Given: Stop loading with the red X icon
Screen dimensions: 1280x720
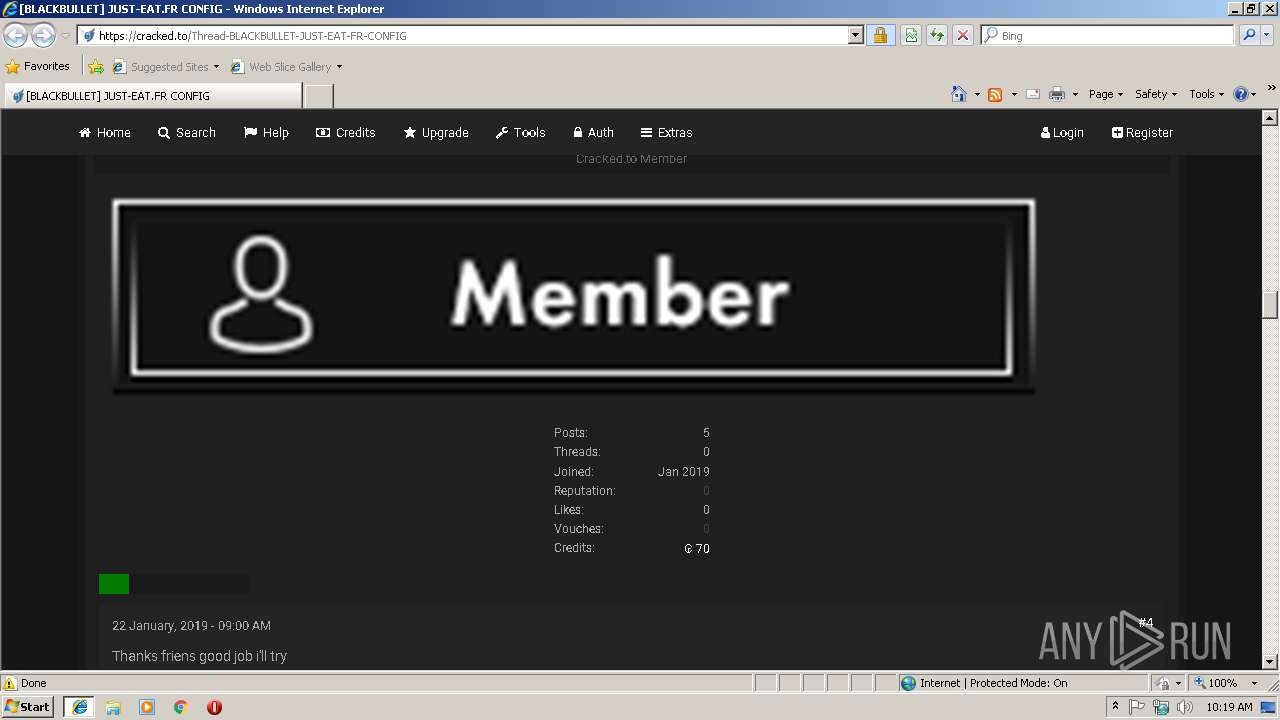Looking at the screenshot, I should pyautogui.click(x=963, y=36).
